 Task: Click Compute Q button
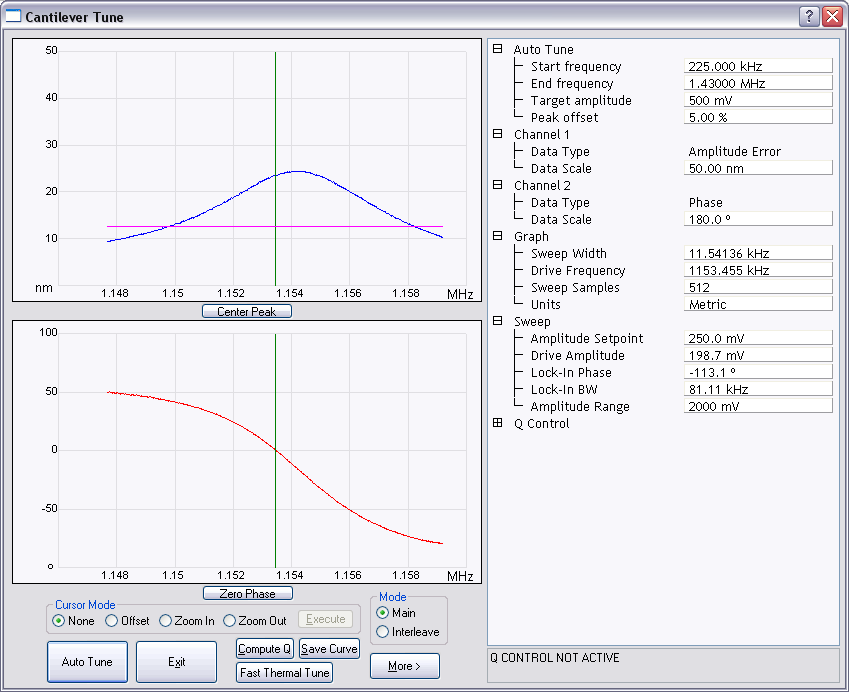point(265,649)
